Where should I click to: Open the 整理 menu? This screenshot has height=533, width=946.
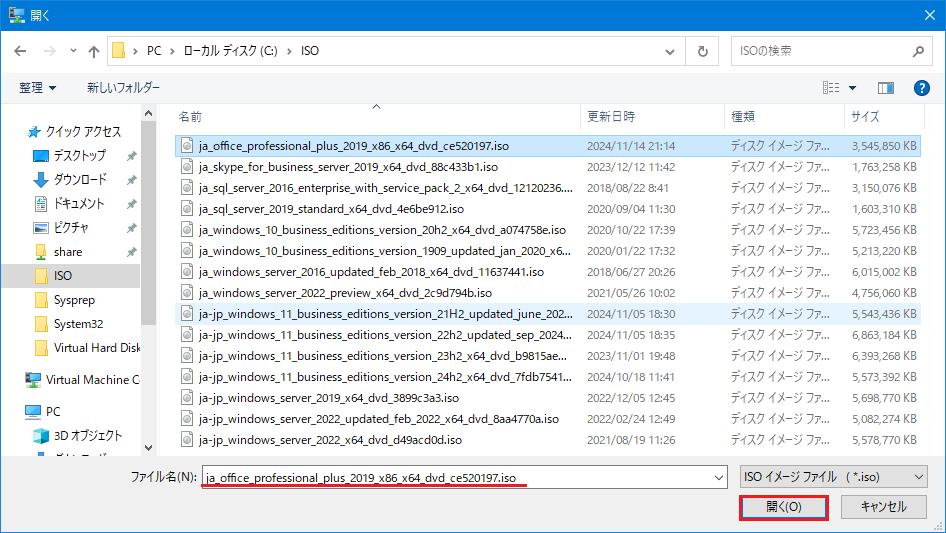37,88
